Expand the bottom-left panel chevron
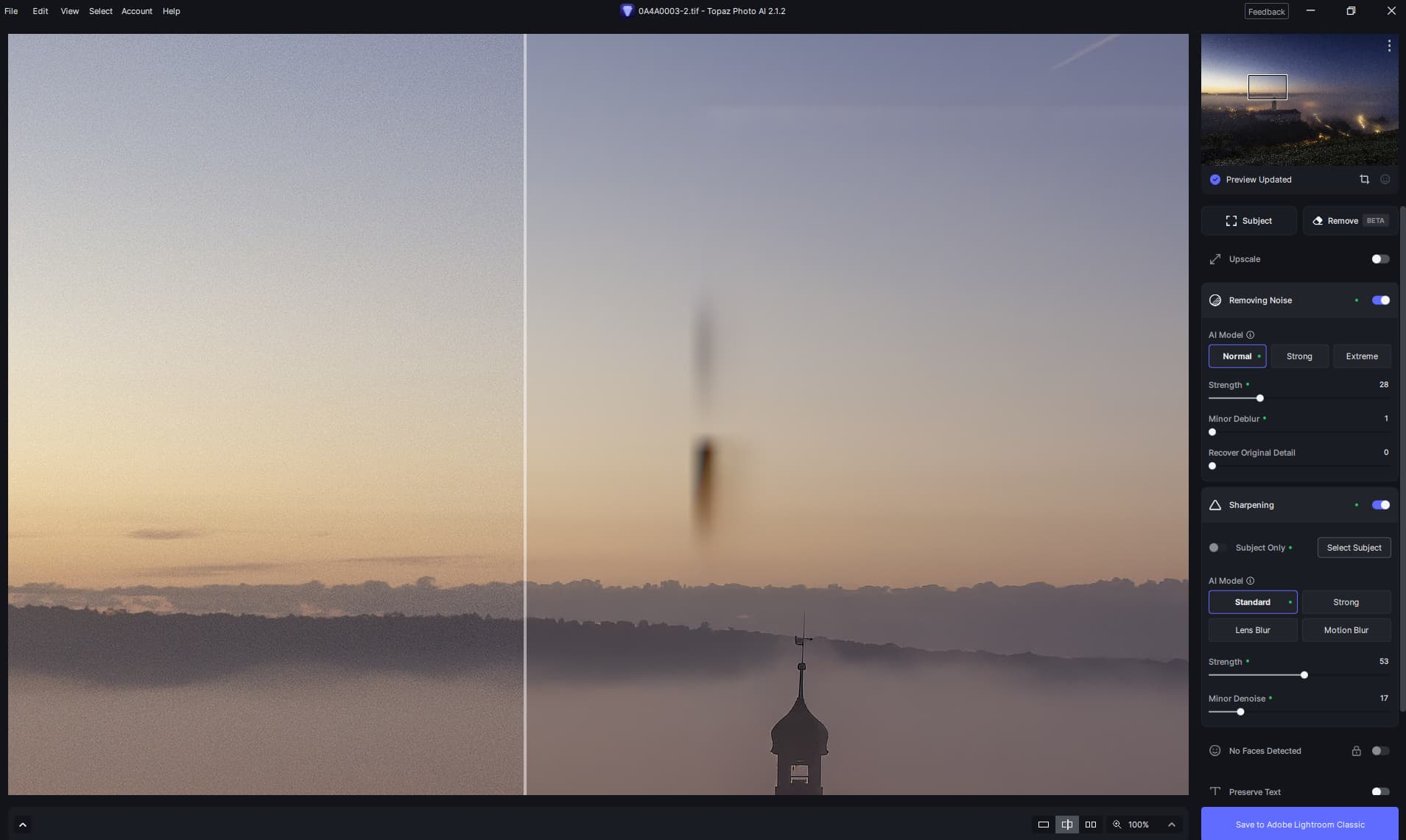 tap(22, 825)
